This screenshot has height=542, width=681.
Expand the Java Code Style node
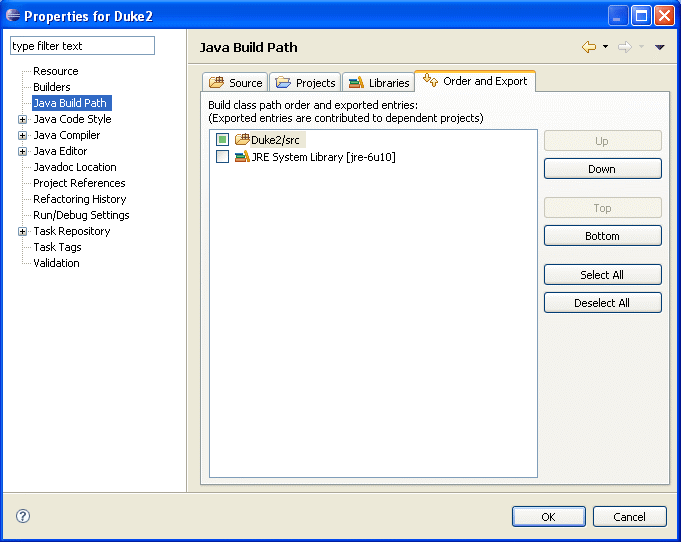tap(22, 120)
